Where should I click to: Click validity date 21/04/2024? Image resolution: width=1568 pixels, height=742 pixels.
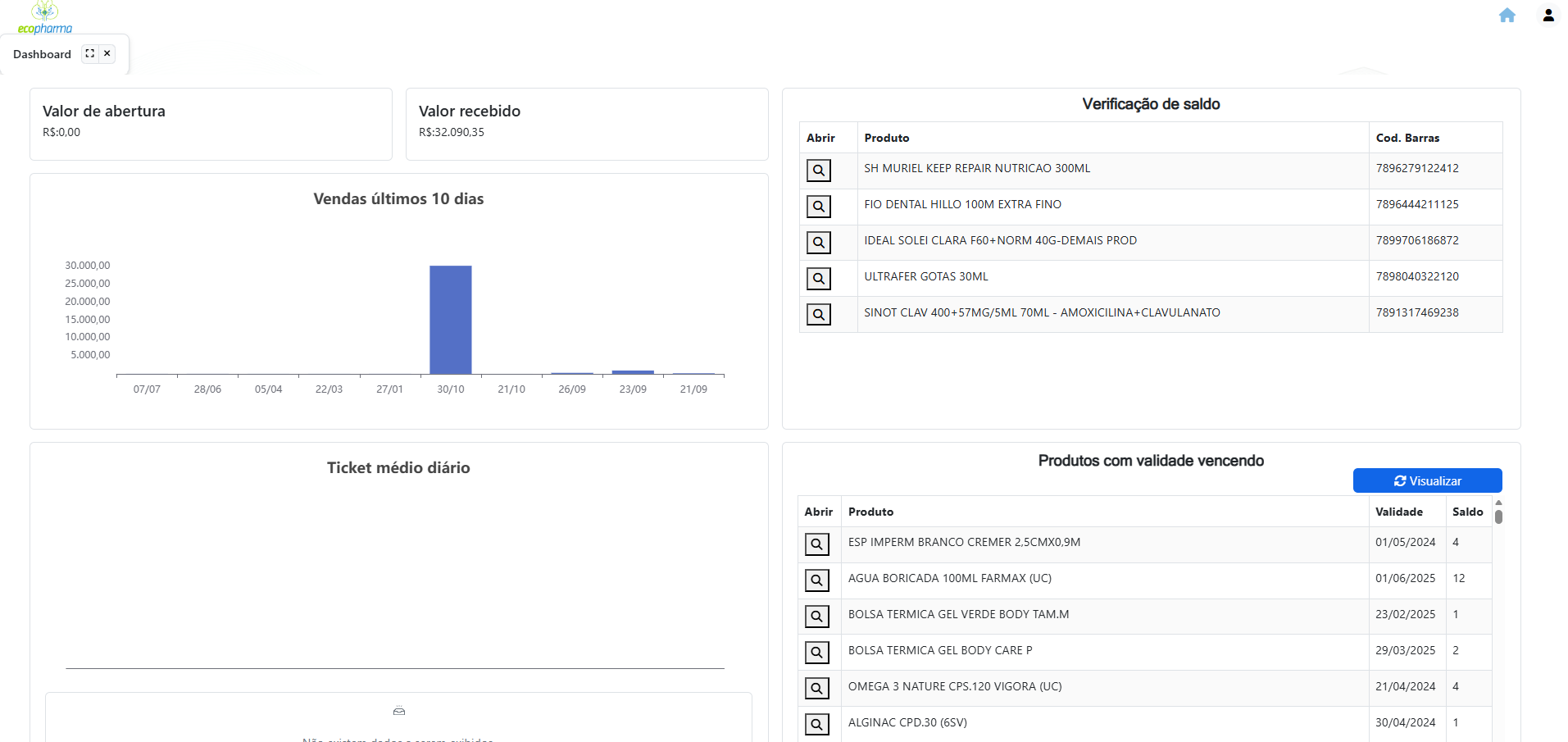click(1405, 686)
